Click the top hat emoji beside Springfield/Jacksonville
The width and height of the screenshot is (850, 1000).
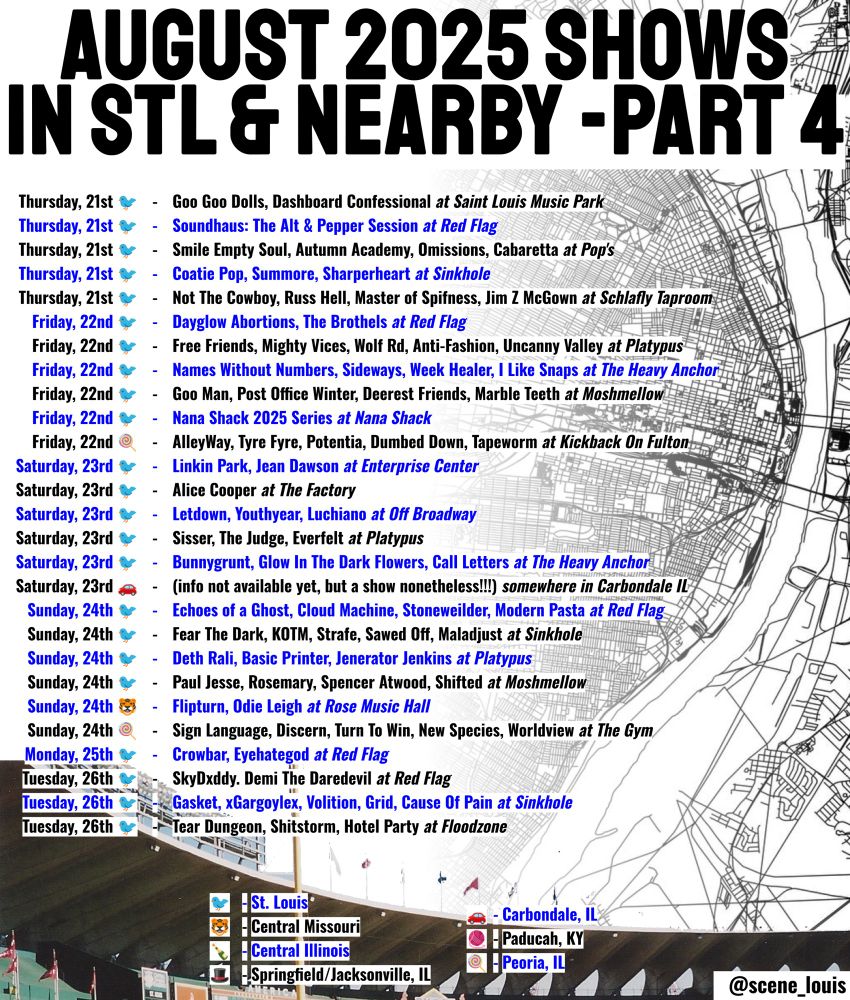click(x=220, y=975)
